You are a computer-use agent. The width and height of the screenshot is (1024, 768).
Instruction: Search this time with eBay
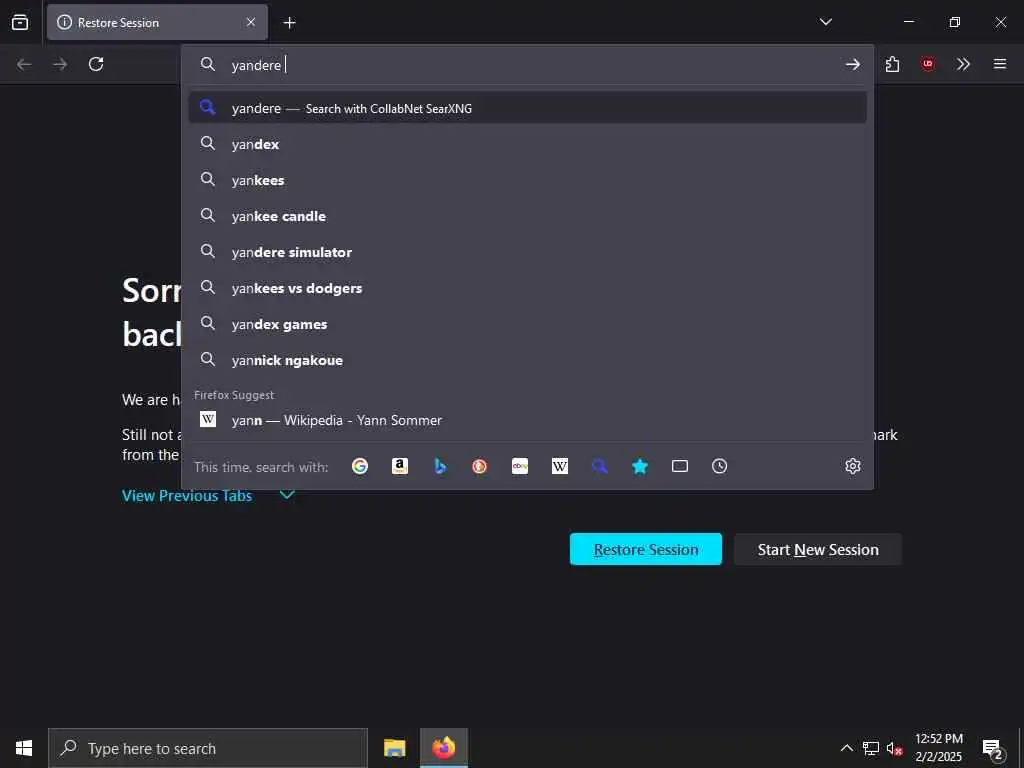pyautogui.click(x=520, y=466)
